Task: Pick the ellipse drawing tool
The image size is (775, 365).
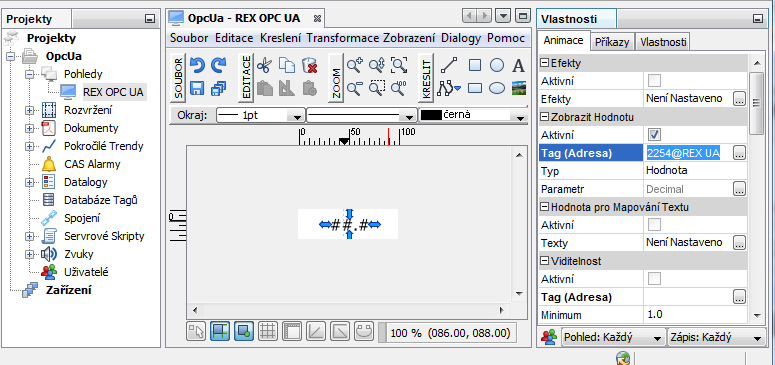Action: [x=497, y=89]
